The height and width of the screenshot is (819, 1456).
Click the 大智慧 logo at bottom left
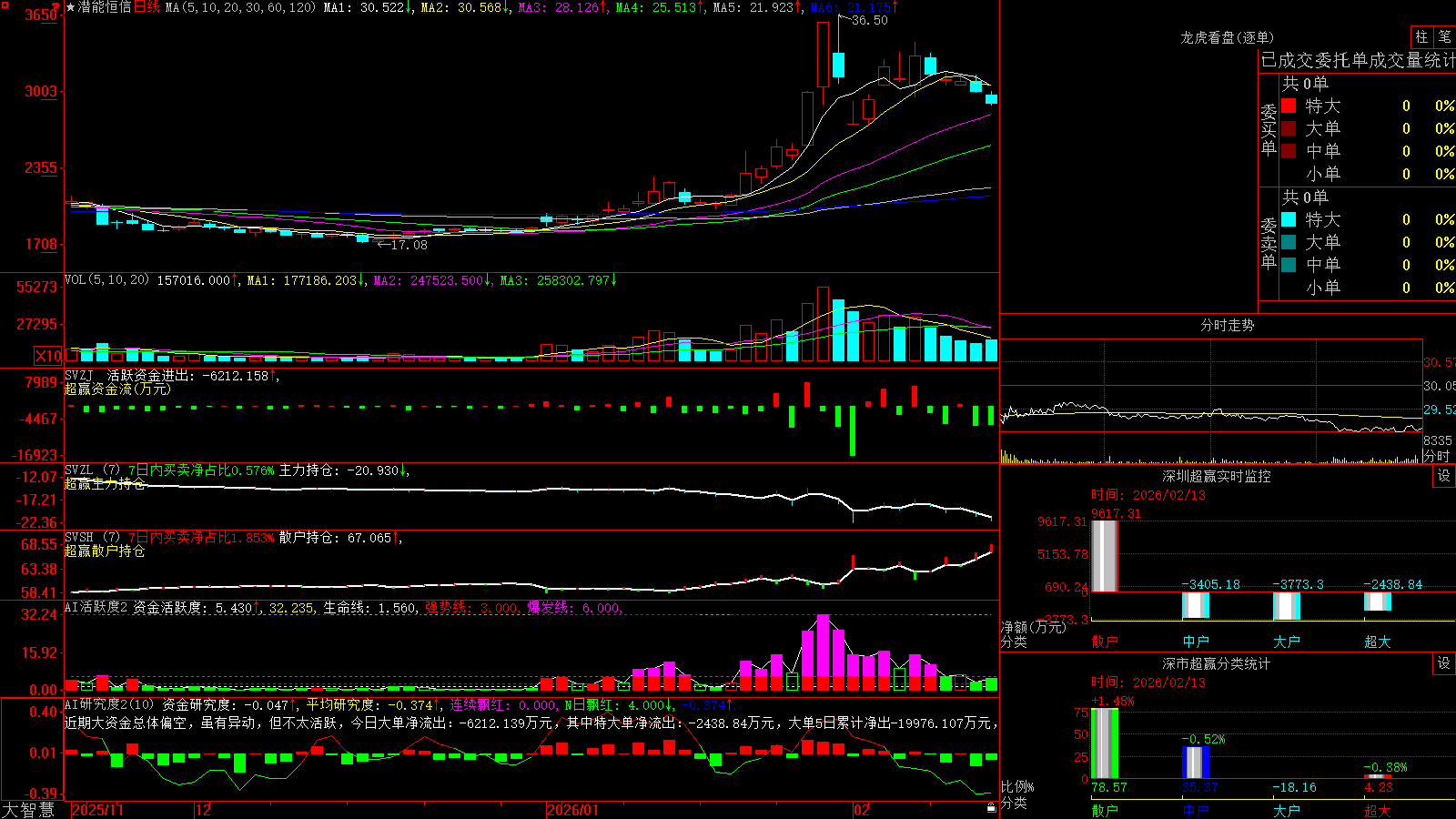click(x=28, y=810)
